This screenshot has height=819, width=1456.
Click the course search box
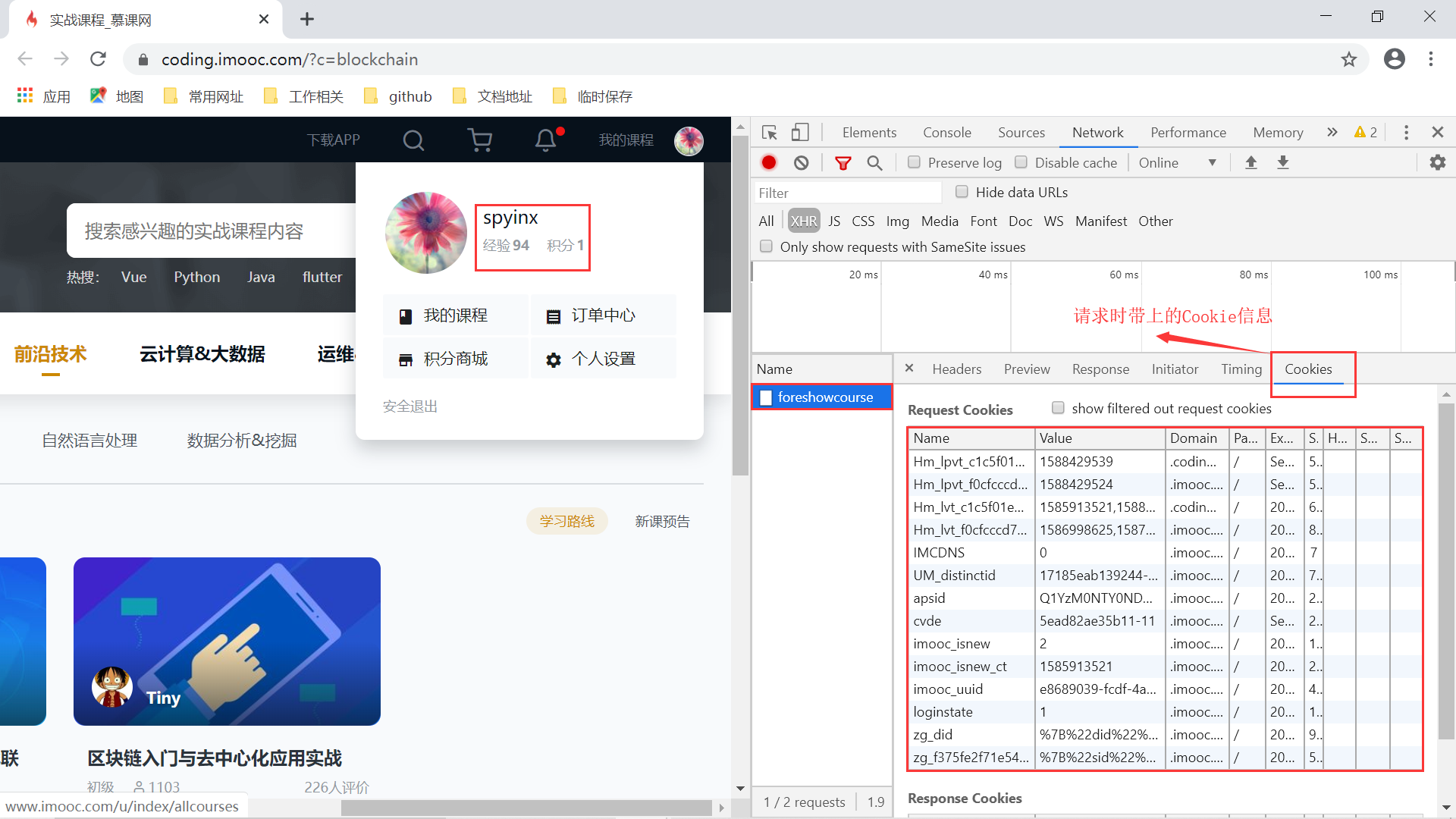pyautogui.click(x=212, y=231)
